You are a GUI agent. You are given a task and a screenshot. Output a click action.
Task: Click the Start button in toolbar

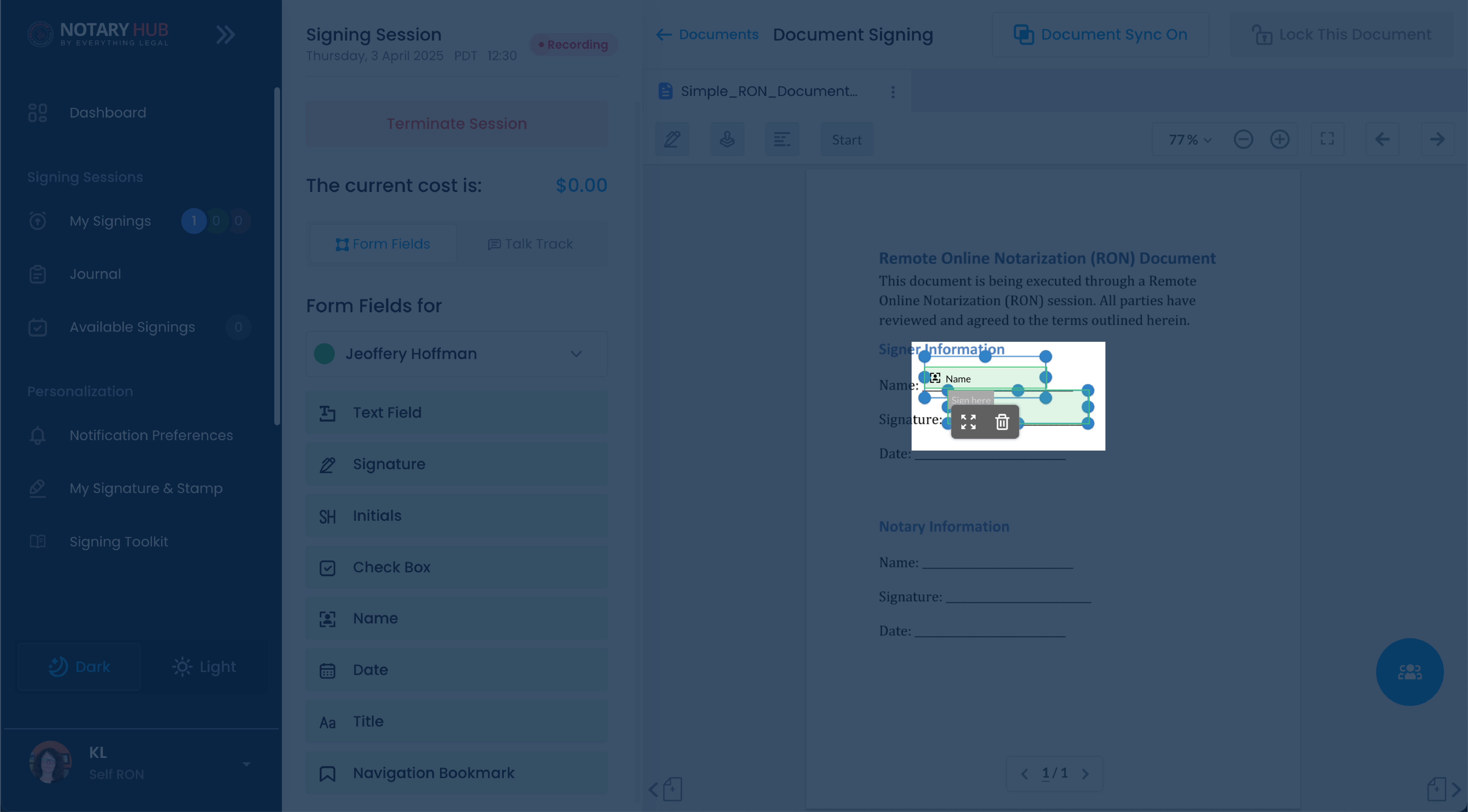tap(846, 139)
